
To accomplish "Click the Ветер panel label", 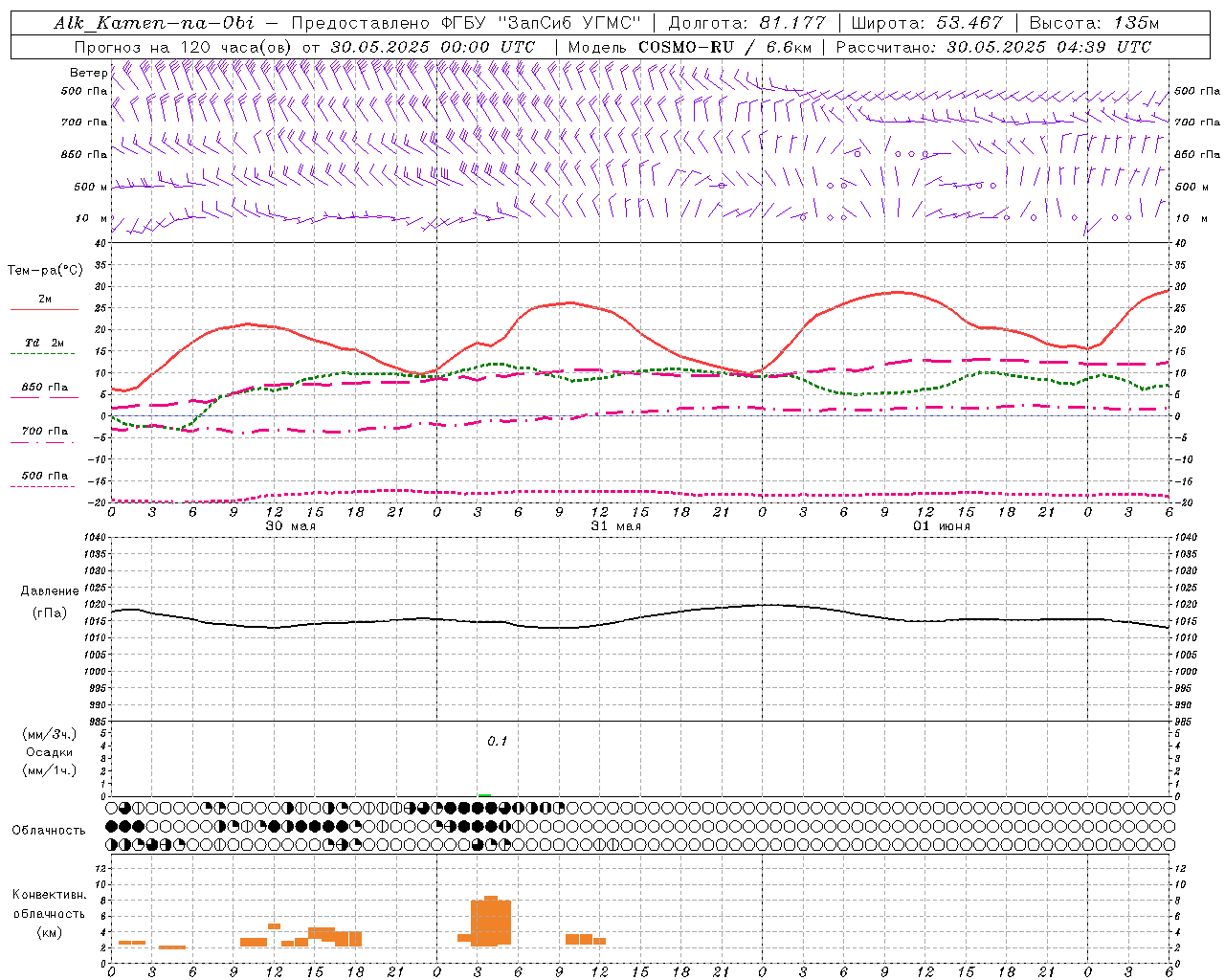I will [88, 73].
